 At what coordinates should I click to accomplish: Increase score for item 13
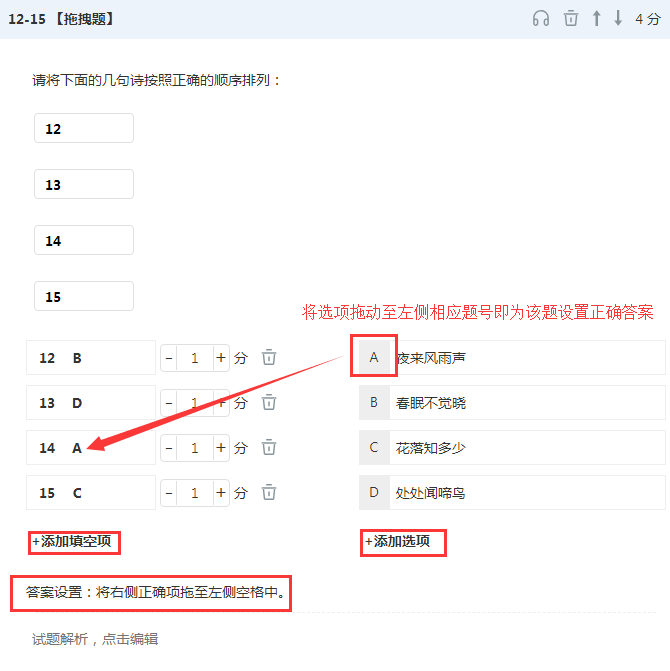click(221, 403)
